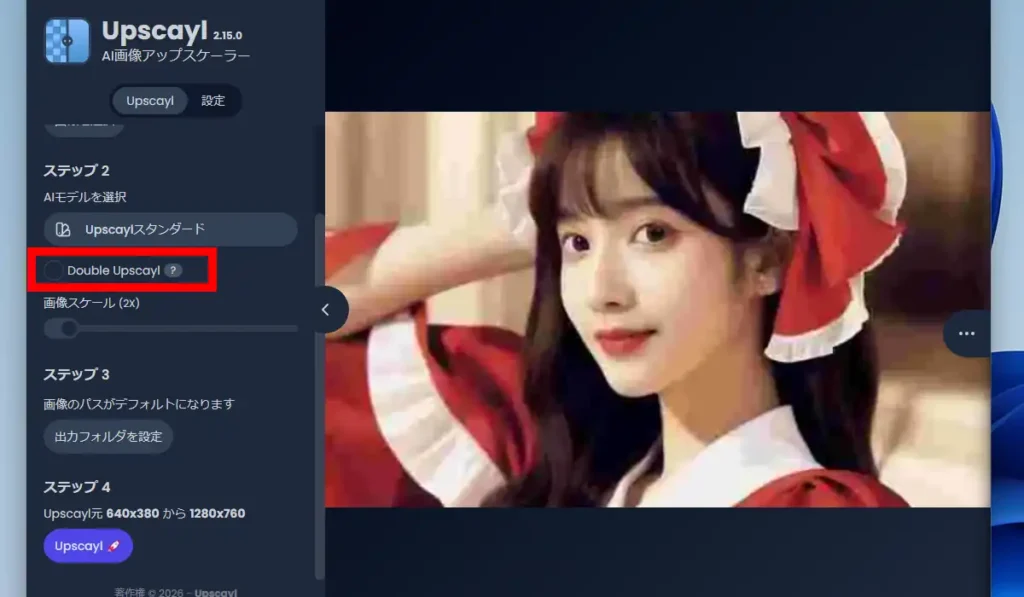Click the middle of the image scale slider track
The image size is (1024, 597).
tap(171, 328)
